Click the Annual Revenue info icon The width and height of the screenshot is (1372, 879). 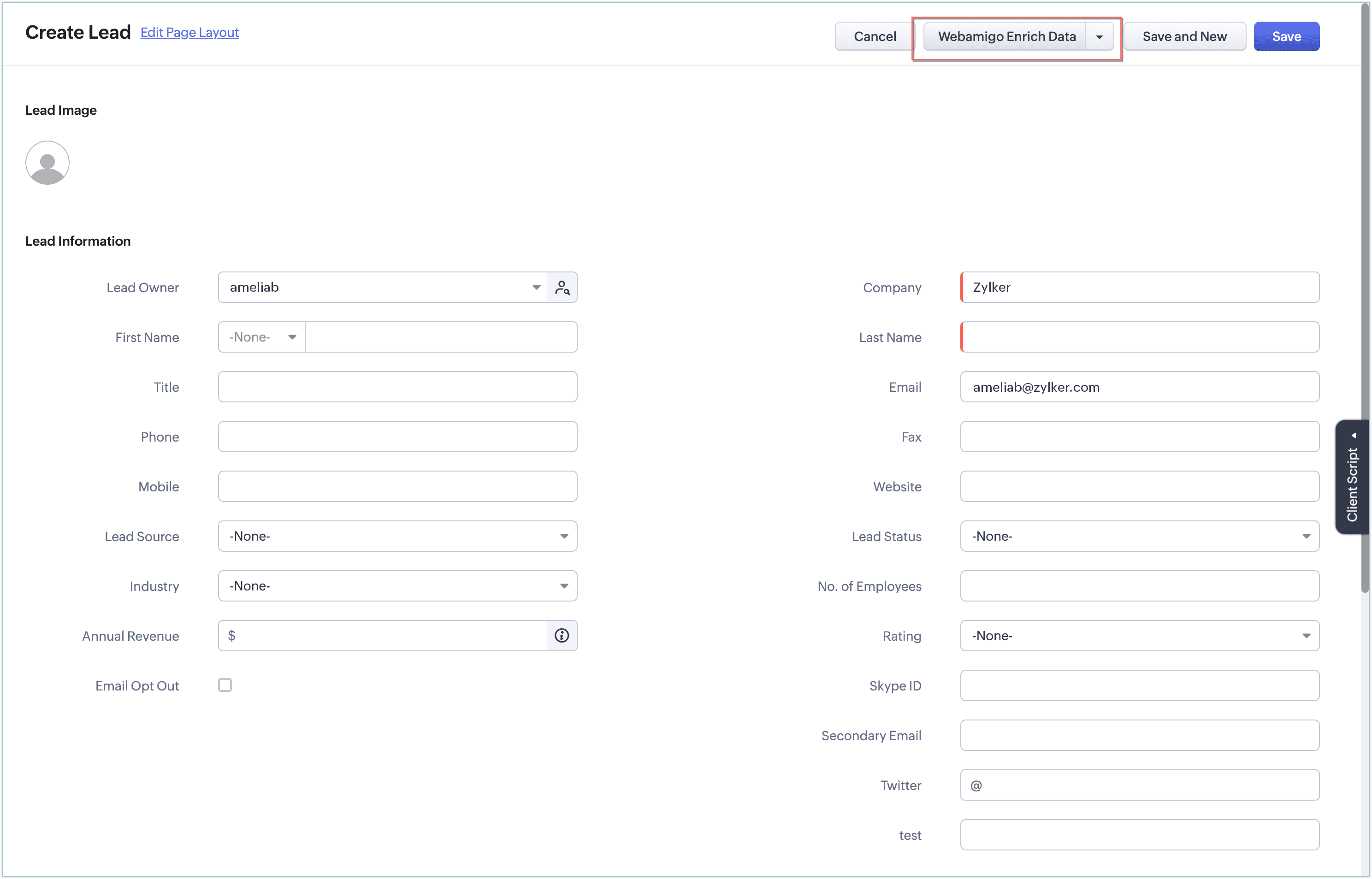coord(562,635)
